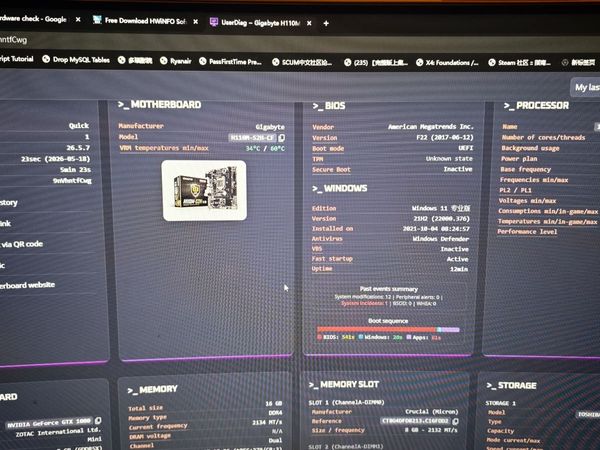Image resolution: width=600 pixels, height=450 pixels.
Task: Click the Windows Edition label
Action: pyautogui.click(x=324, y=208)
